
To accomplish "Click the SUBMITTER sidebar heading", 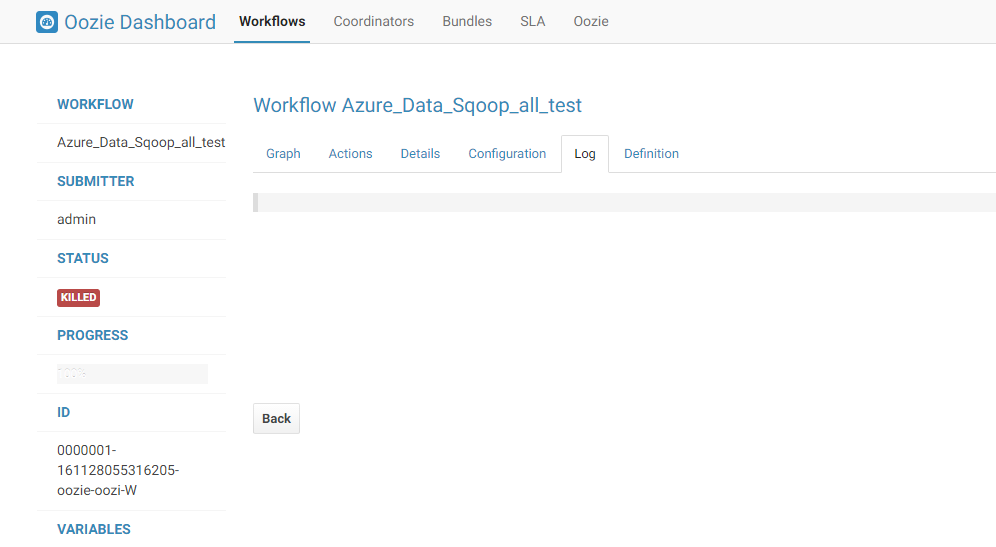I will [x=96, y=181].
